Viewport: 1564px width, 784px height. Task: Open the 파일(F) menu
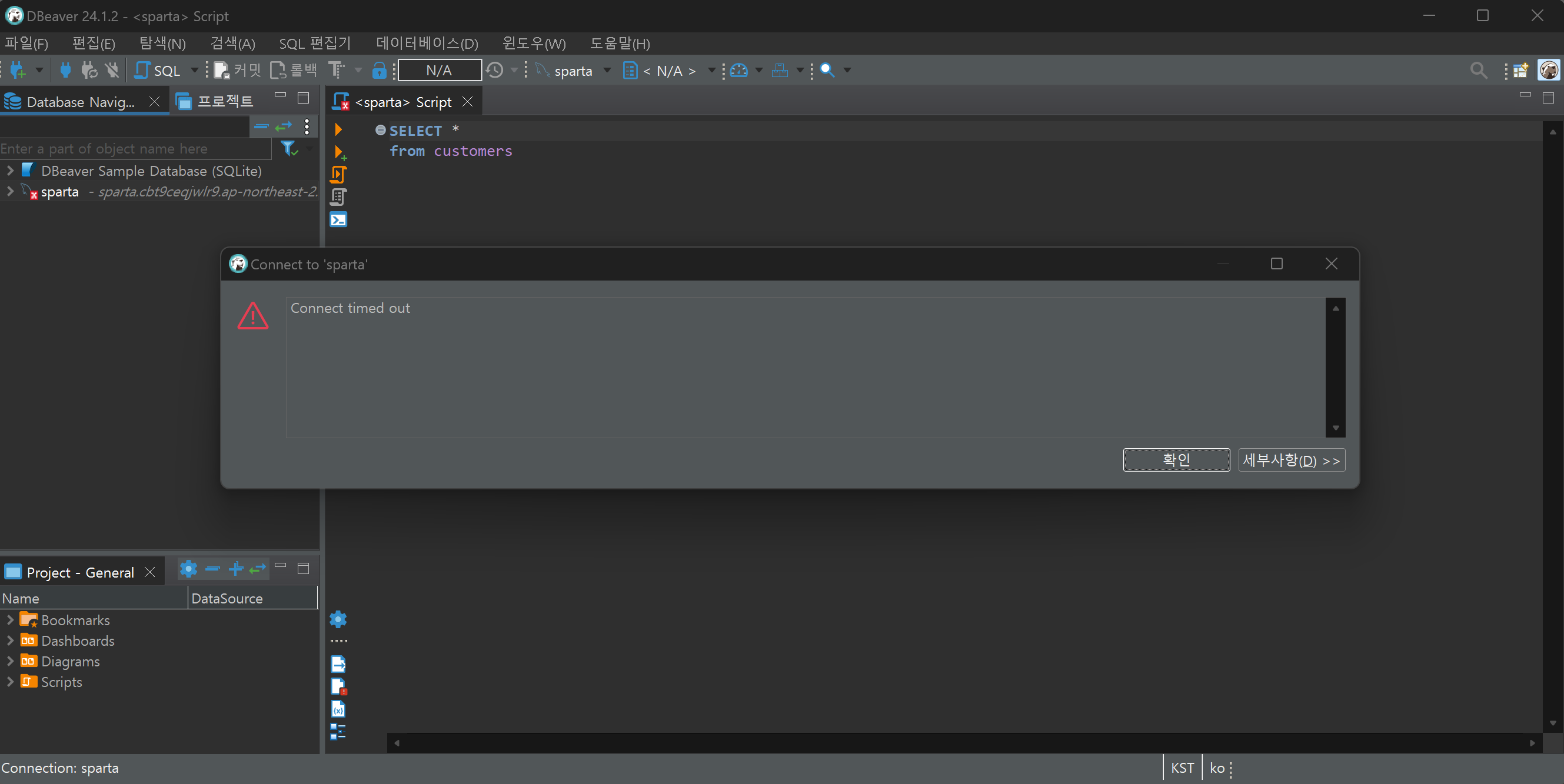[26, 43]
